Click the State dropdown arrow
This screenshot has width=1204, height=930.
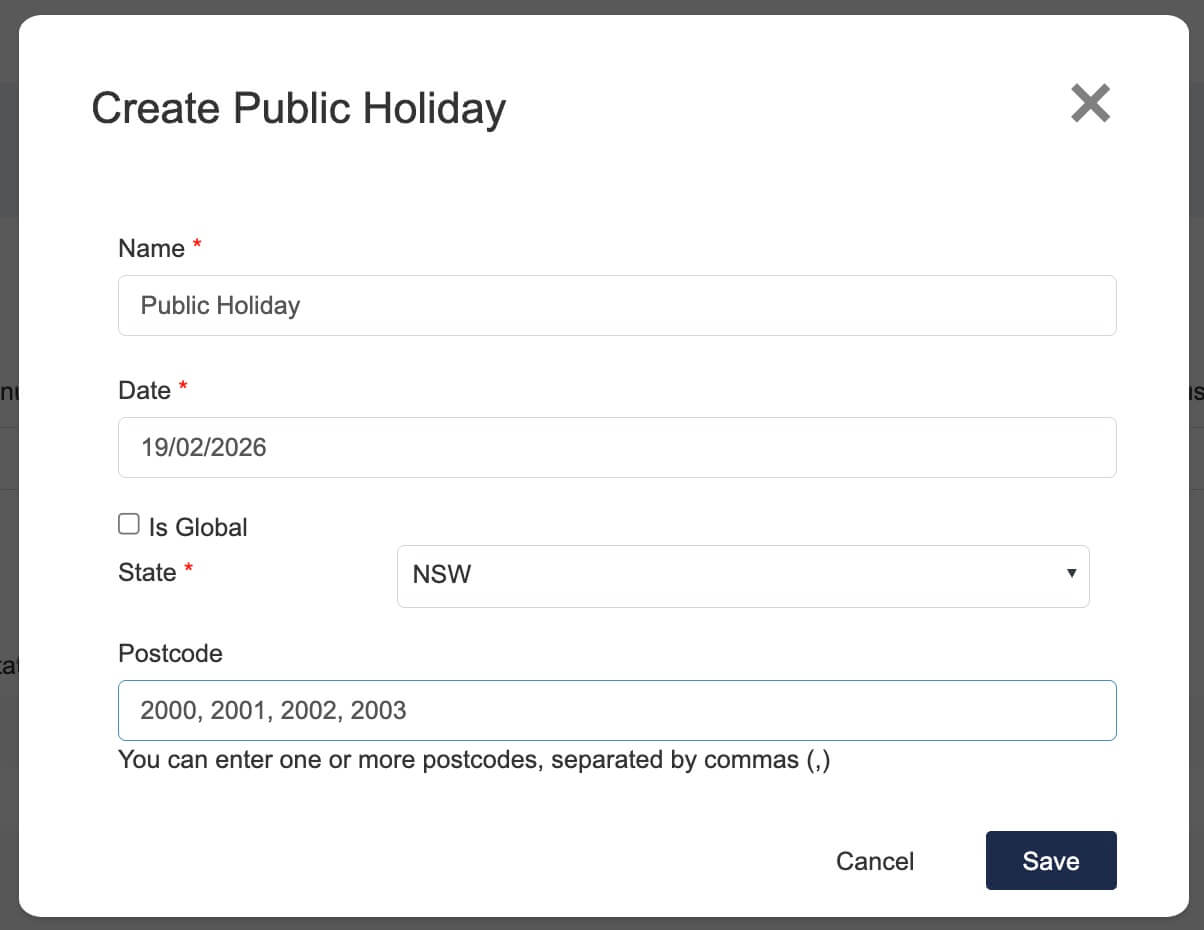[1071, 574]
